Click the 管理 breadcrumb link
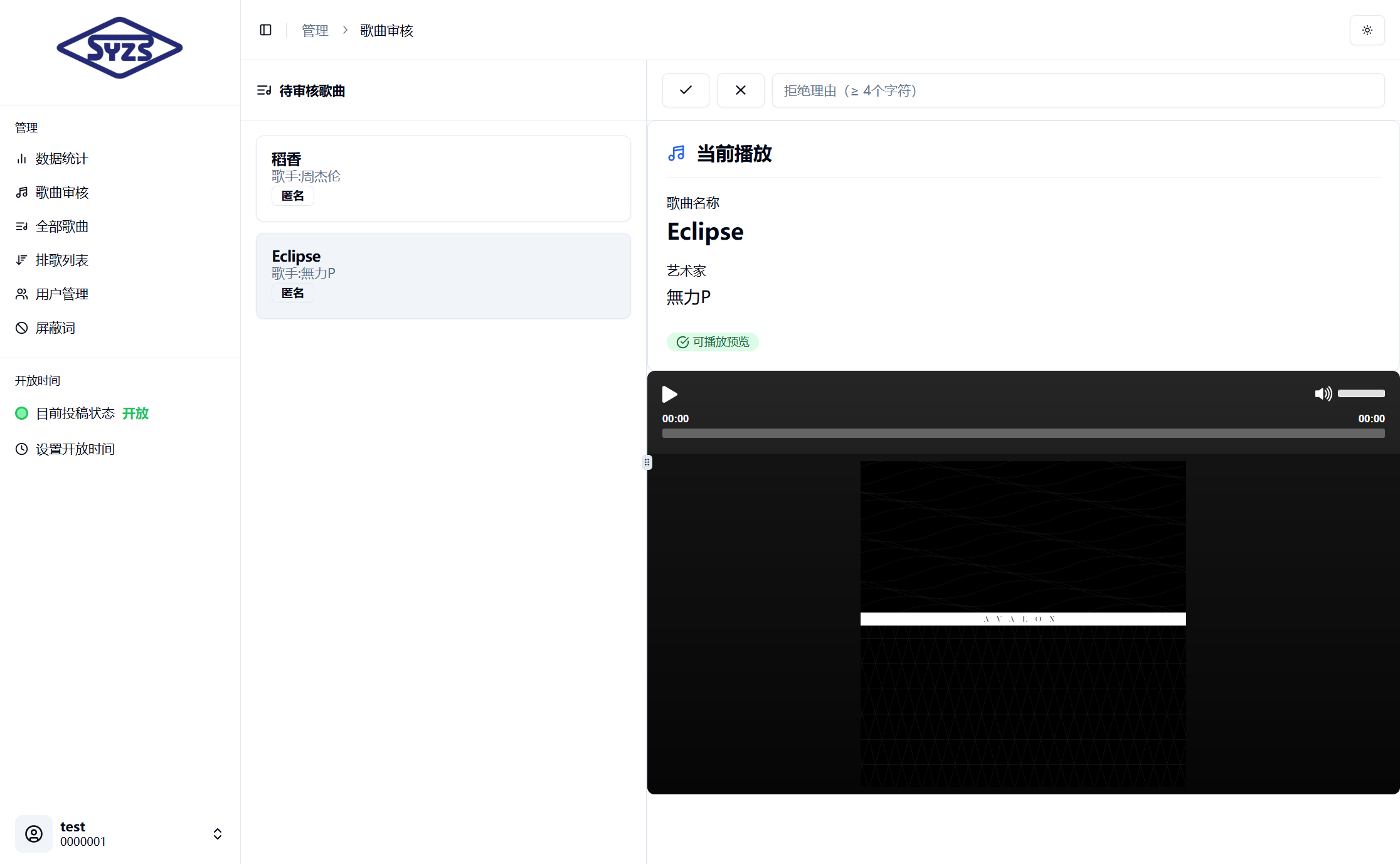This screenshot has height=864, width=1400. (x=315, y=30)
